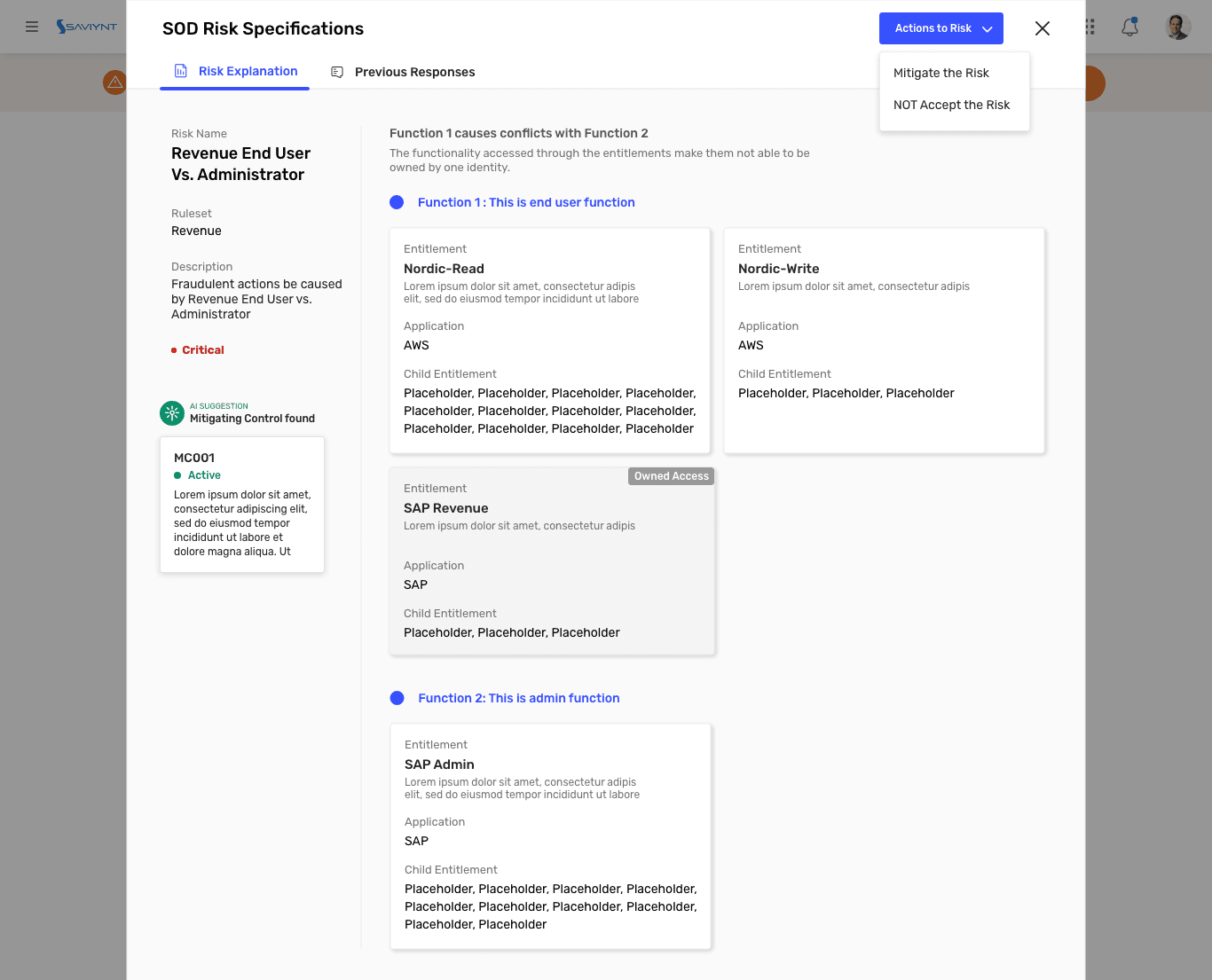Image resolution: width=1212 pixels, height=980 pixels.
Task: Close the SOD Risk Specifications dialog
Action: (x=1043, y=28)
